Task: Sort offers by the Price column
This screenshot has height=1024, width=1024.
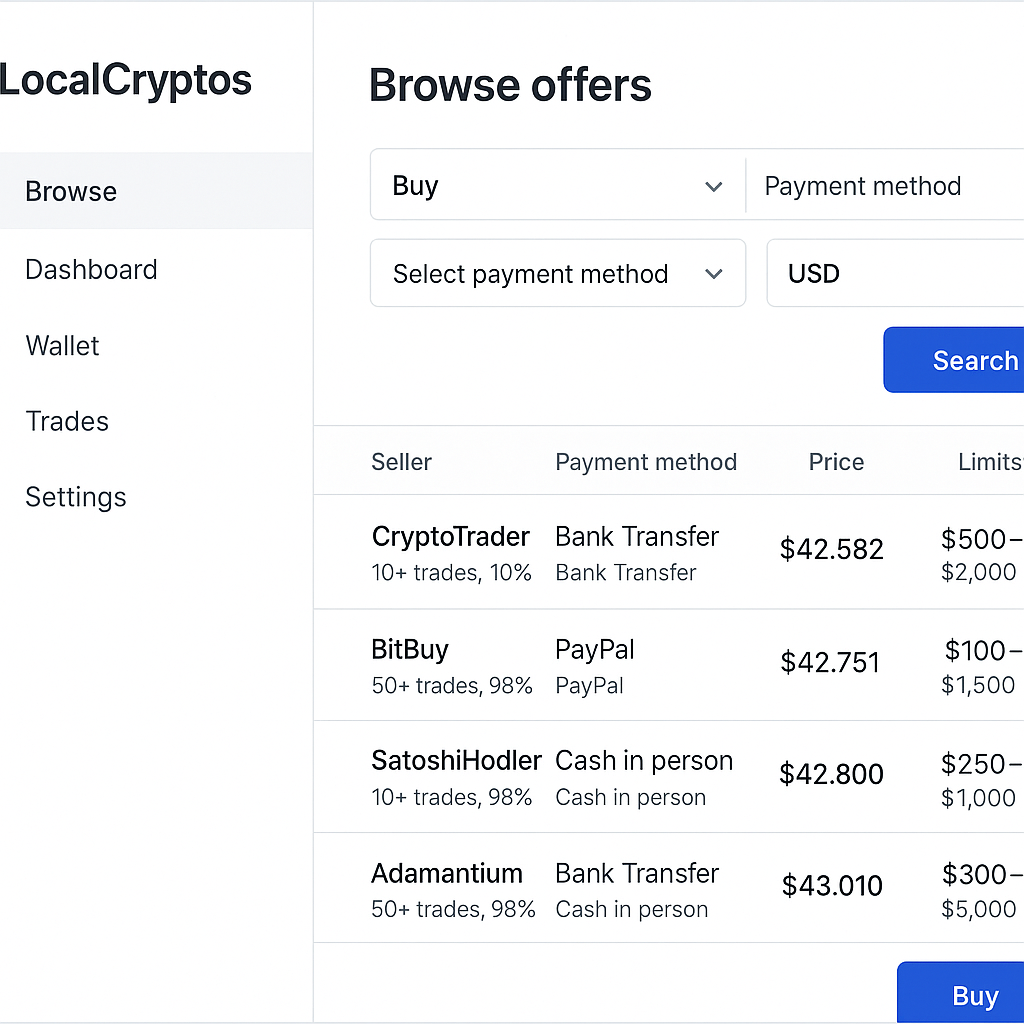Action: (x=836, y=462)
